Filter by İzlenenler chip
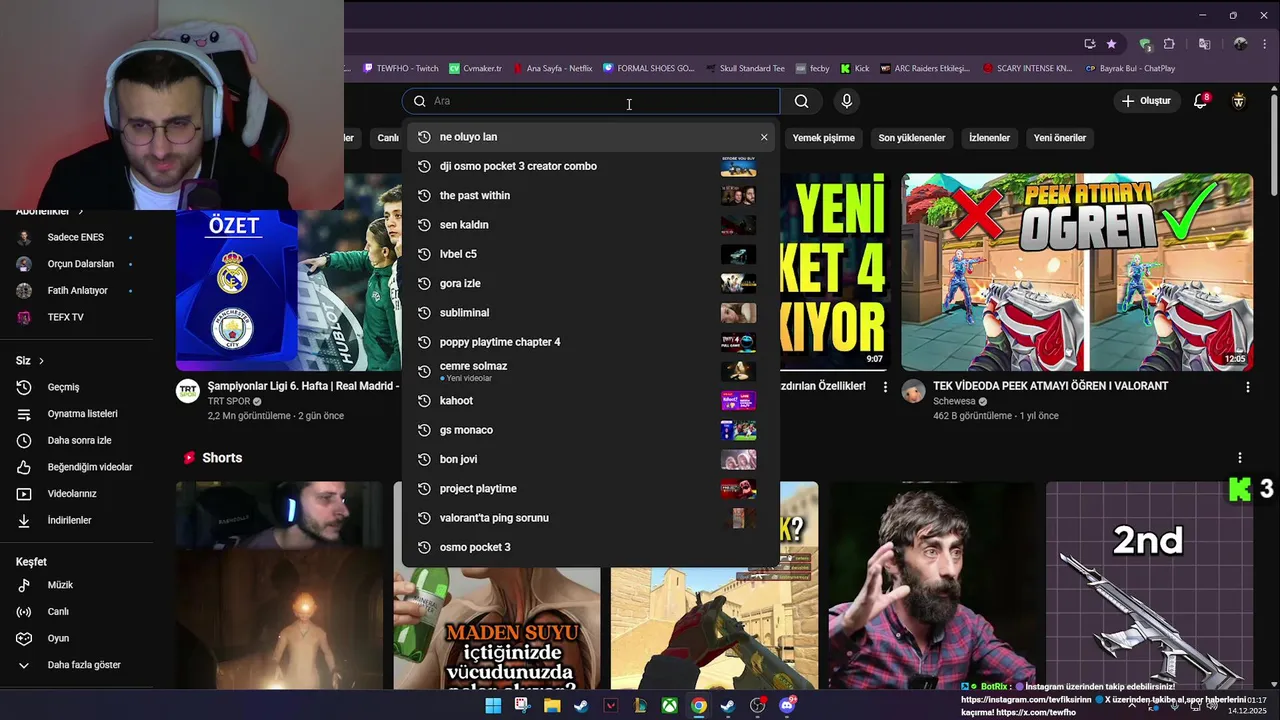The image size is (1280, 720). 989,138
